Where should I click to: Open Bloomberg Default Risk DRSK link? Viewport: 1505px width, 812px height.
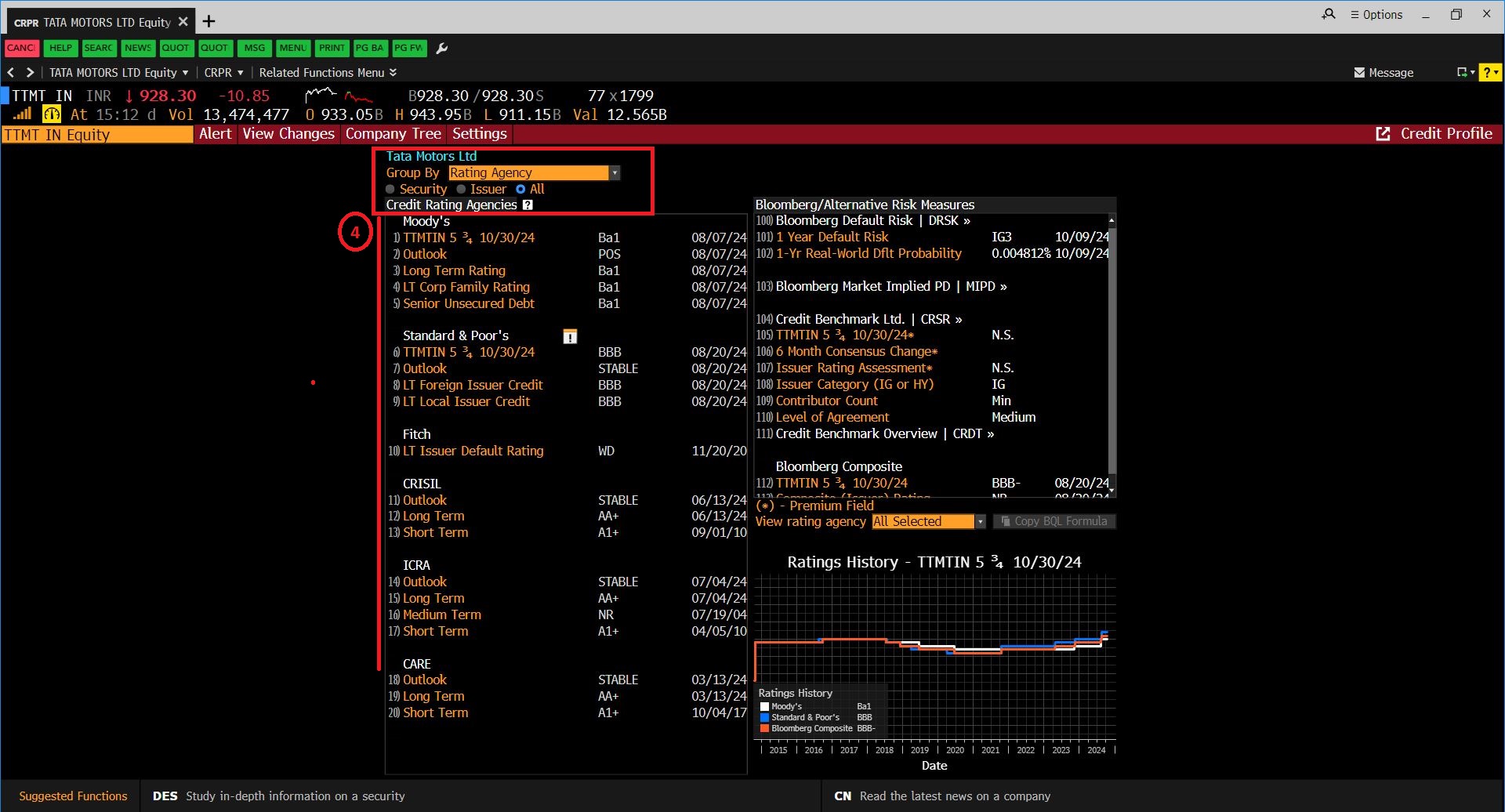point(873,221)
